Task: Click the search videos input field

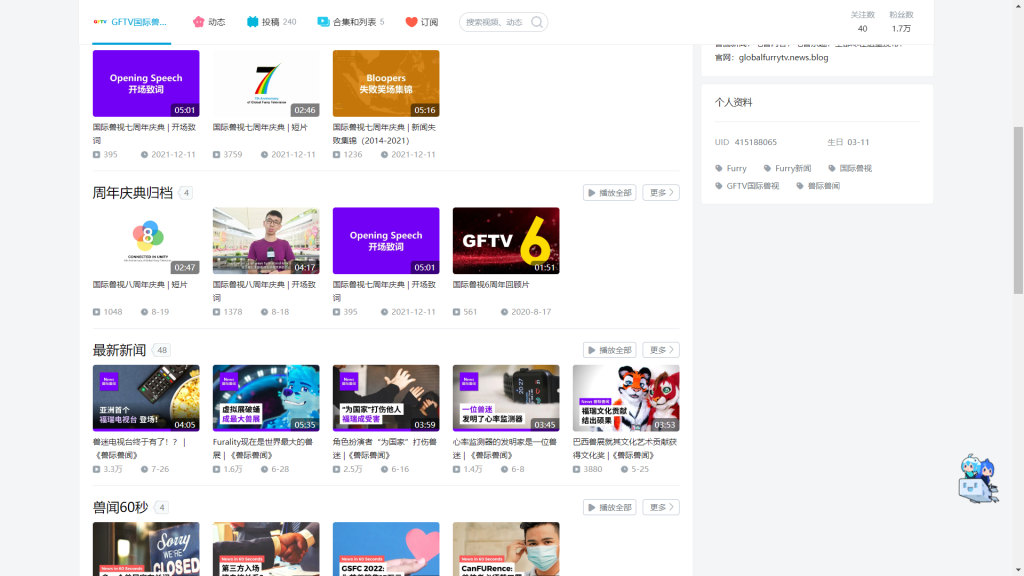Action: (x=494, y=22)
